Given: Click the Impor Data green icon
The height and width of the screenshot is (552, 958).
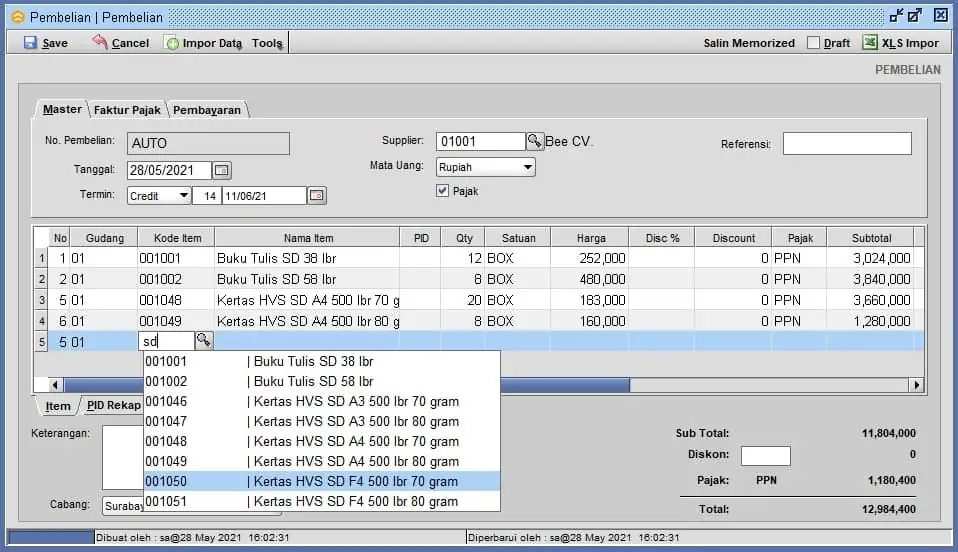Looking at the screenshot, I should 172,43.
